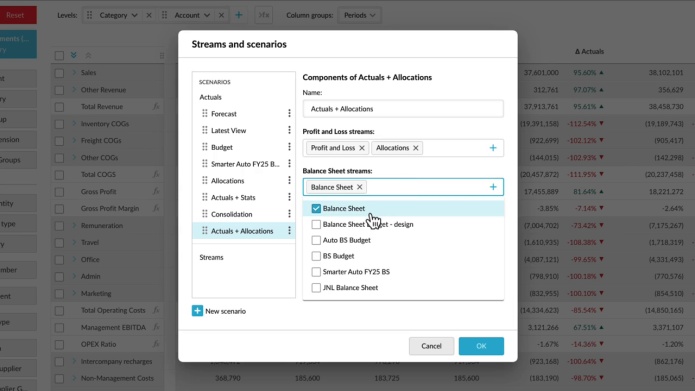This screenshot has width=695, height=391.
Task: Check the Smarter Auto FY25 BS checkbox
Action: (x=316, y=272)
